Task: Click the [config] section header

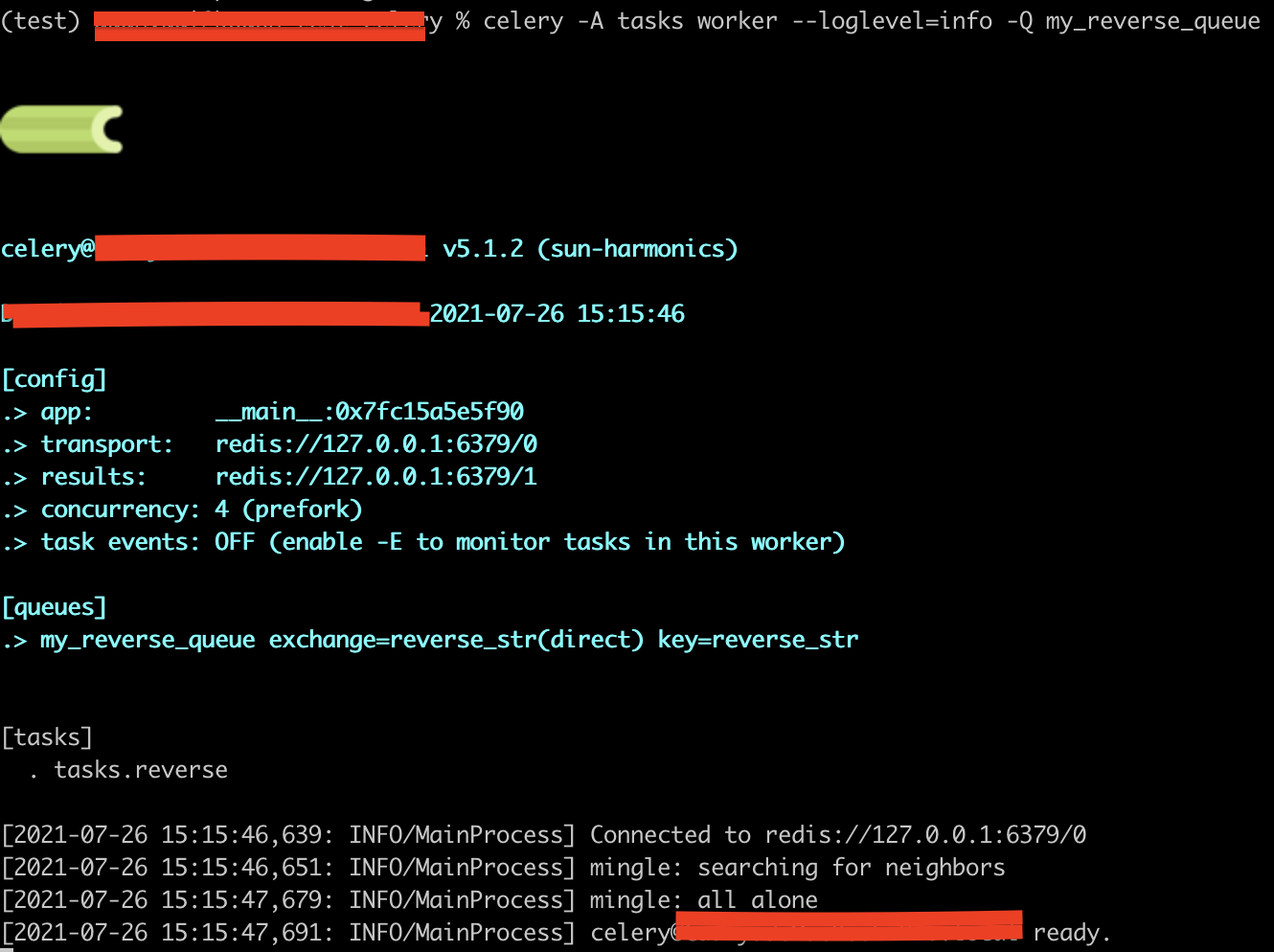Action: pyautogui.click(x=54, y=378)
